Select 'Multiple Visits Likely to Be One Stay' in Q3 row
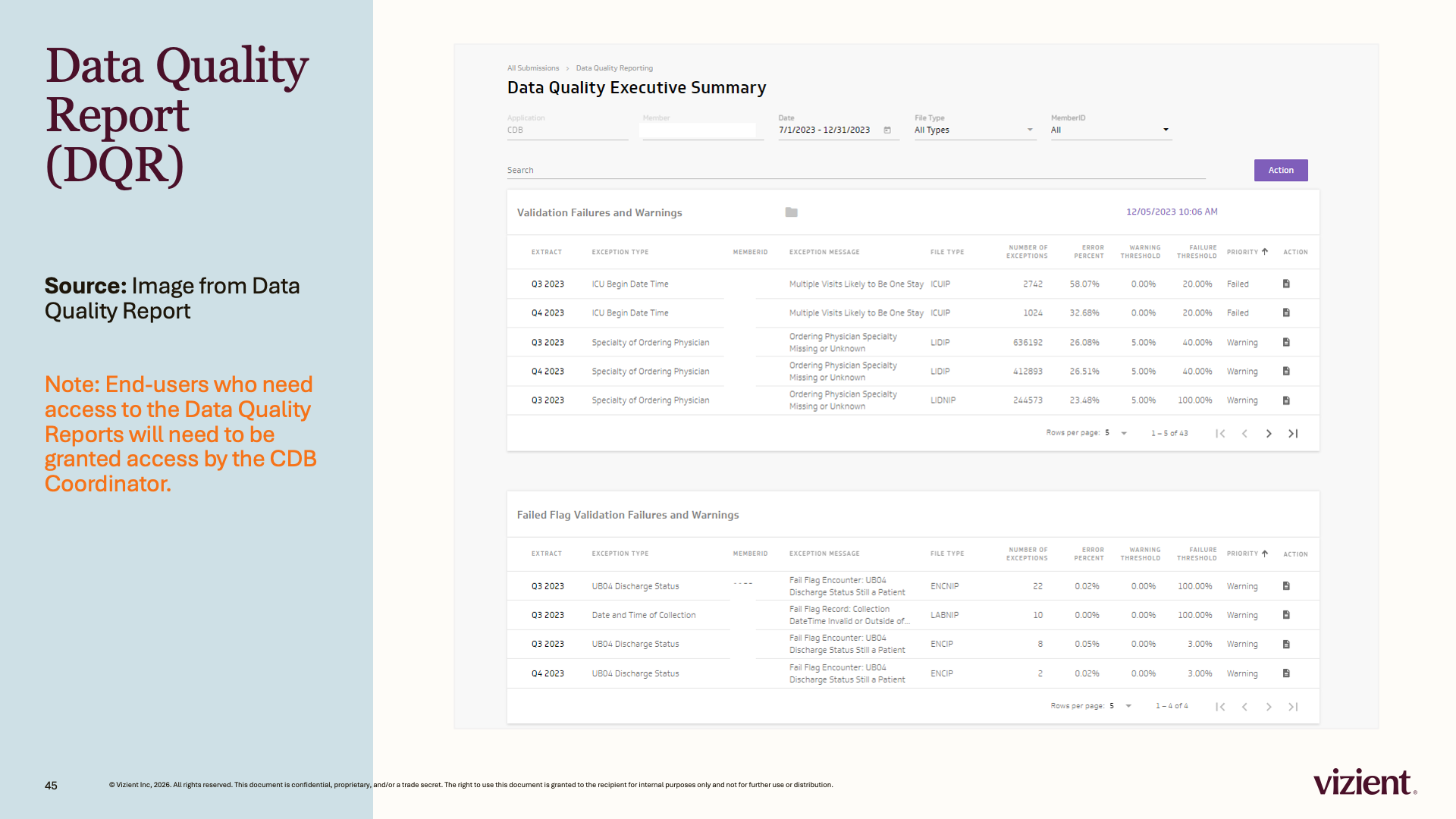1456x819 pixels. coord(856,284)
